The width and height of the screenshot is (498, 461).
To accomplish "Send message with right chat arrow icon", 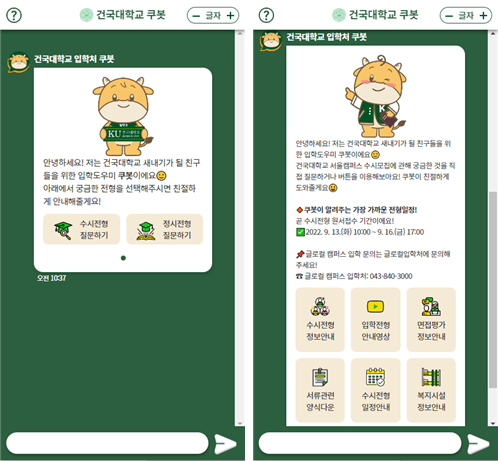I will click(x=478, y=444).
